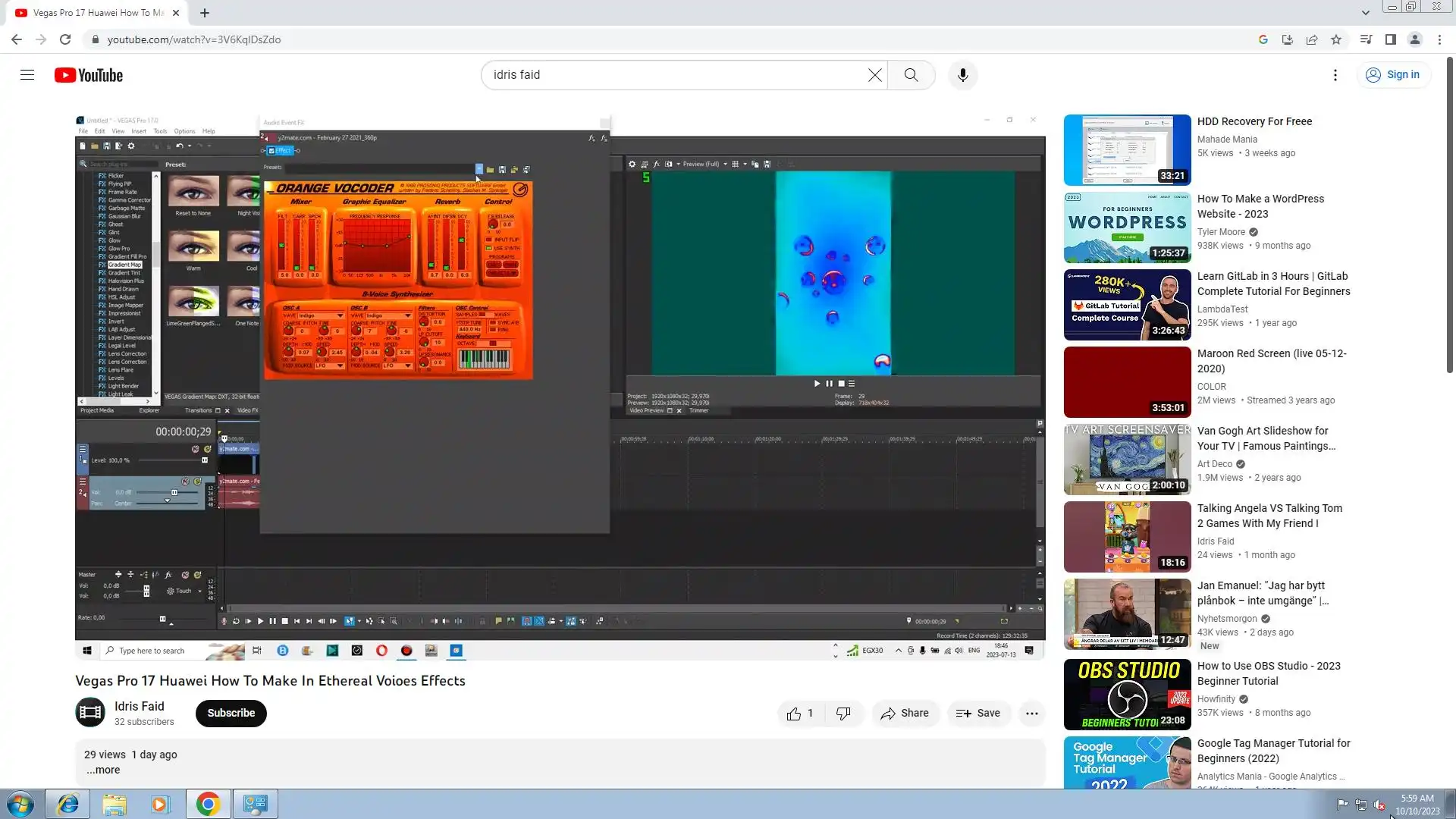This screenshot has height=819, width=1456.
Task: Save the video to a playlist
Action: click(x=978, y=713)
